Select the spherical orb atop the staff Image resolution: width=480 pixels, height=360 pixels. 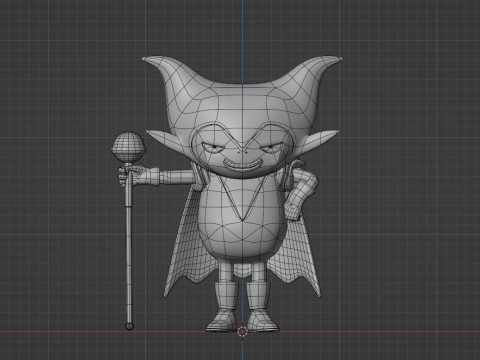click(x=128, y=147)
